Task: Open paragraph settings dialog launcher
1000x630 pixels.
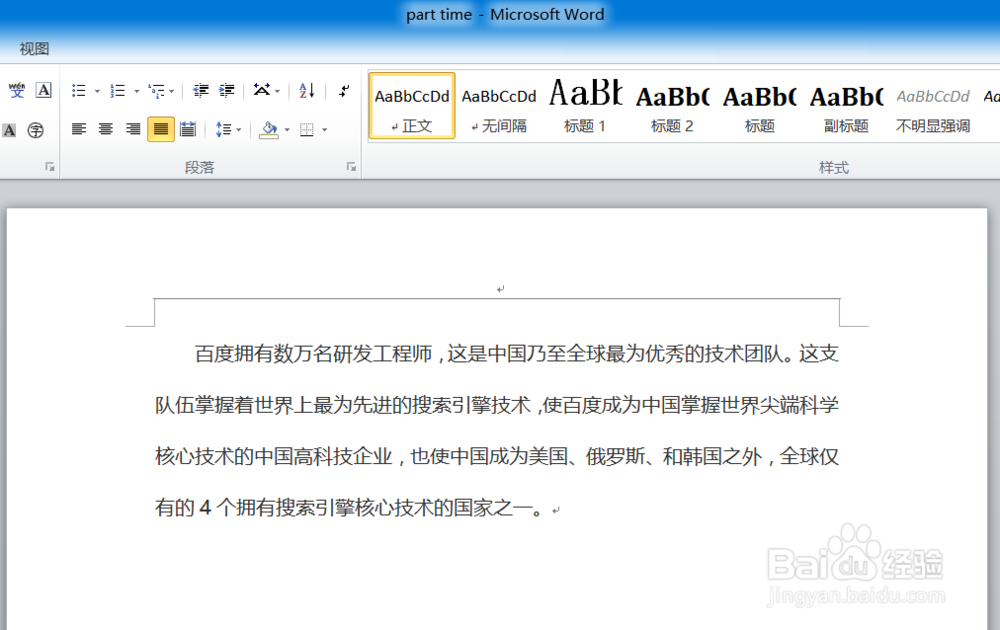Action: [351, 167]
